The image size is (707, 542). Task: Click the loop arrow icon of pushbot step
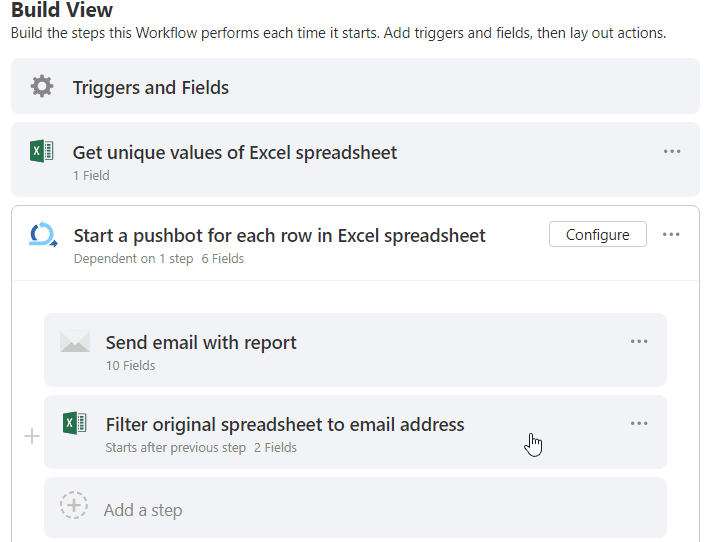coord(43,234)
